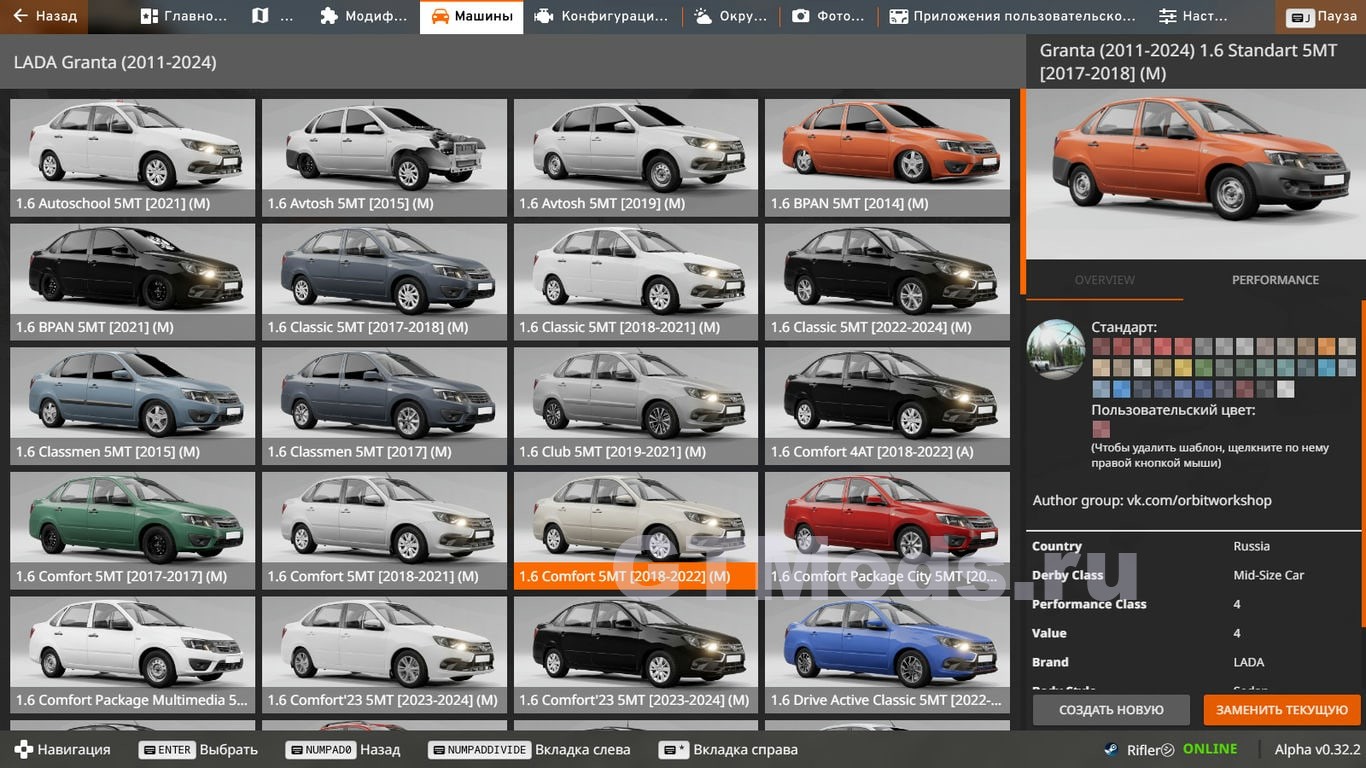Click the LADA Granta (2011-2024) heading
The height and width of the screenshot is (768, 1366).
pos(115,62)
